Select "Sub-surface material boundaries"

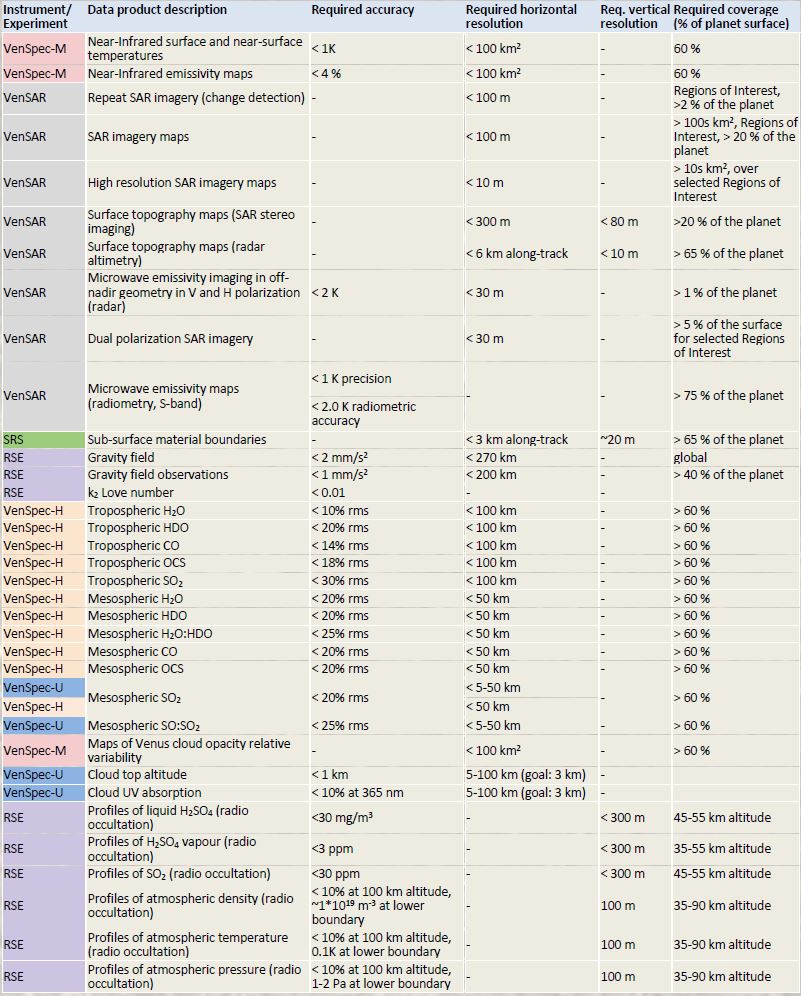pyautogui.click(x=177, y=440)
